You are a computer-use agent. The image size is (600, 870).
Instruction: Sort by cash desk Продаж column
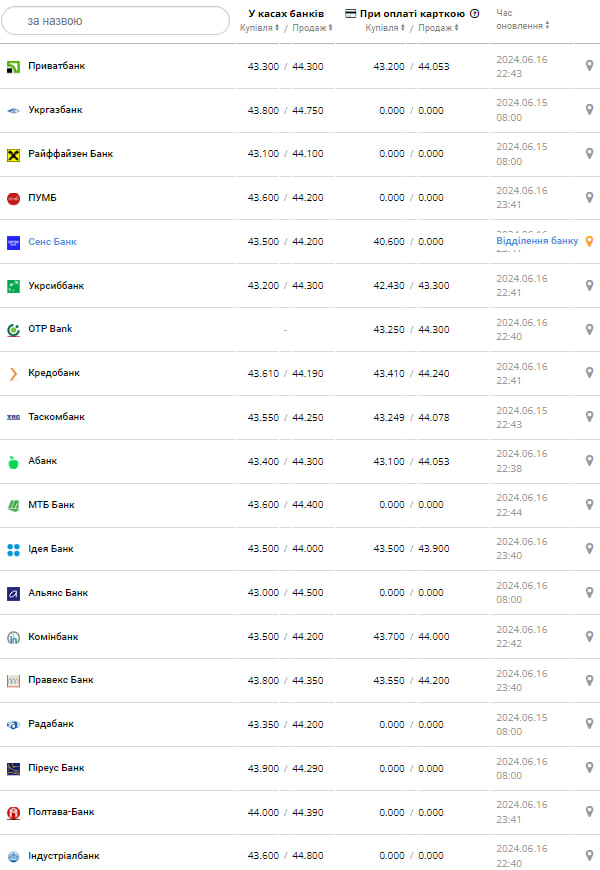310,28
